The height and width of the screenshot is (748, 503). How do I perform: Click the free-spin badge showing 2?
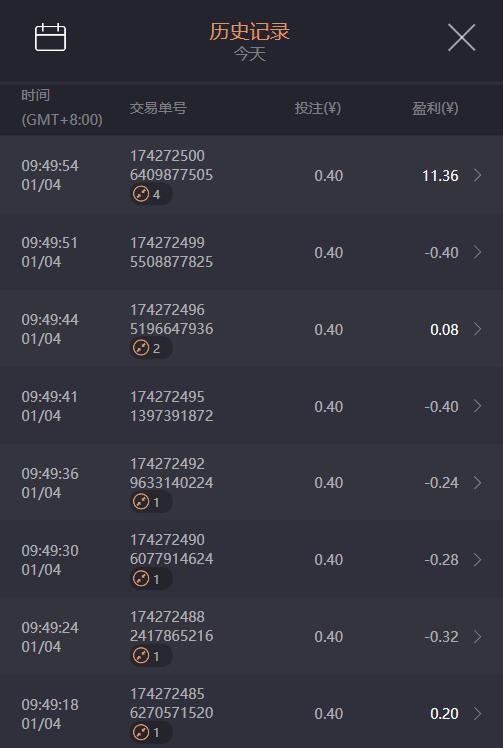[x=149, y=348]
